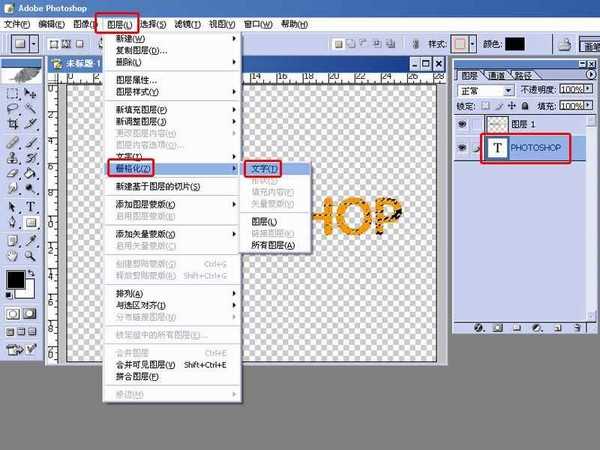The width and height of the screenshot is (600, 450).
Task: Open fill 填充 slider arrow
Action: click(x=588, y=105)
